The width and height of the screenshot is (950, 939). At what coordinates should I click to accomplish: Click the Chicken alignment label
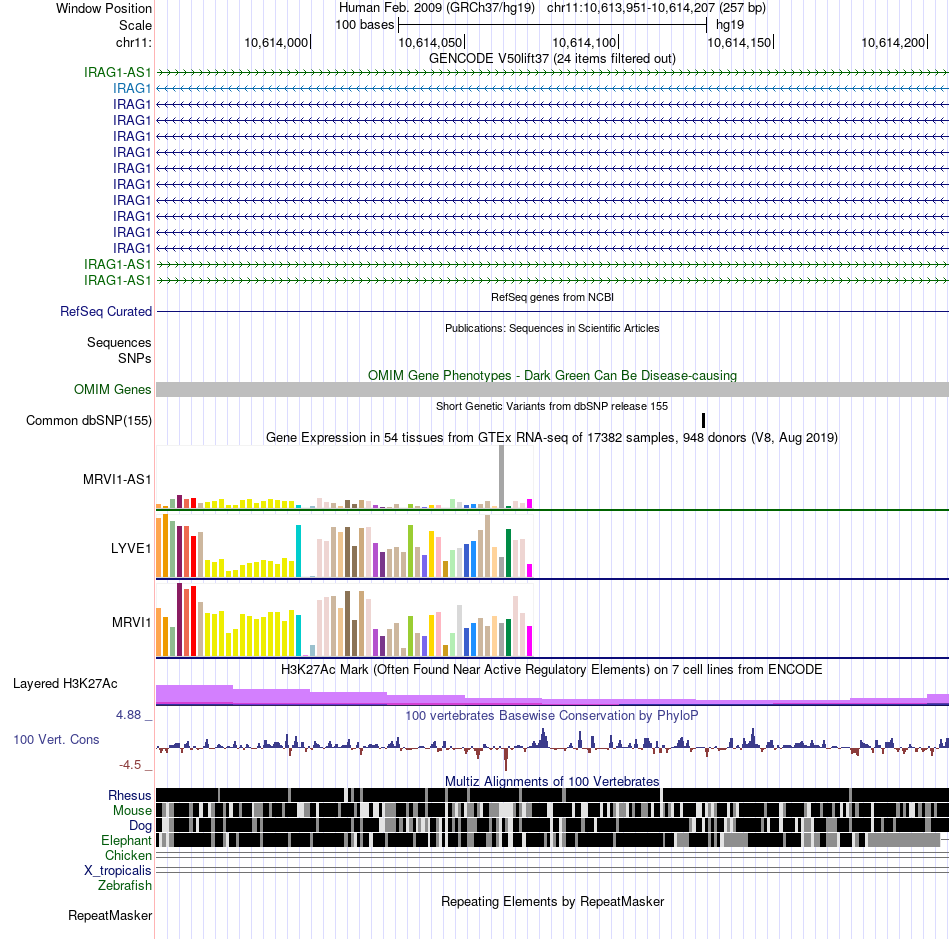128,855
